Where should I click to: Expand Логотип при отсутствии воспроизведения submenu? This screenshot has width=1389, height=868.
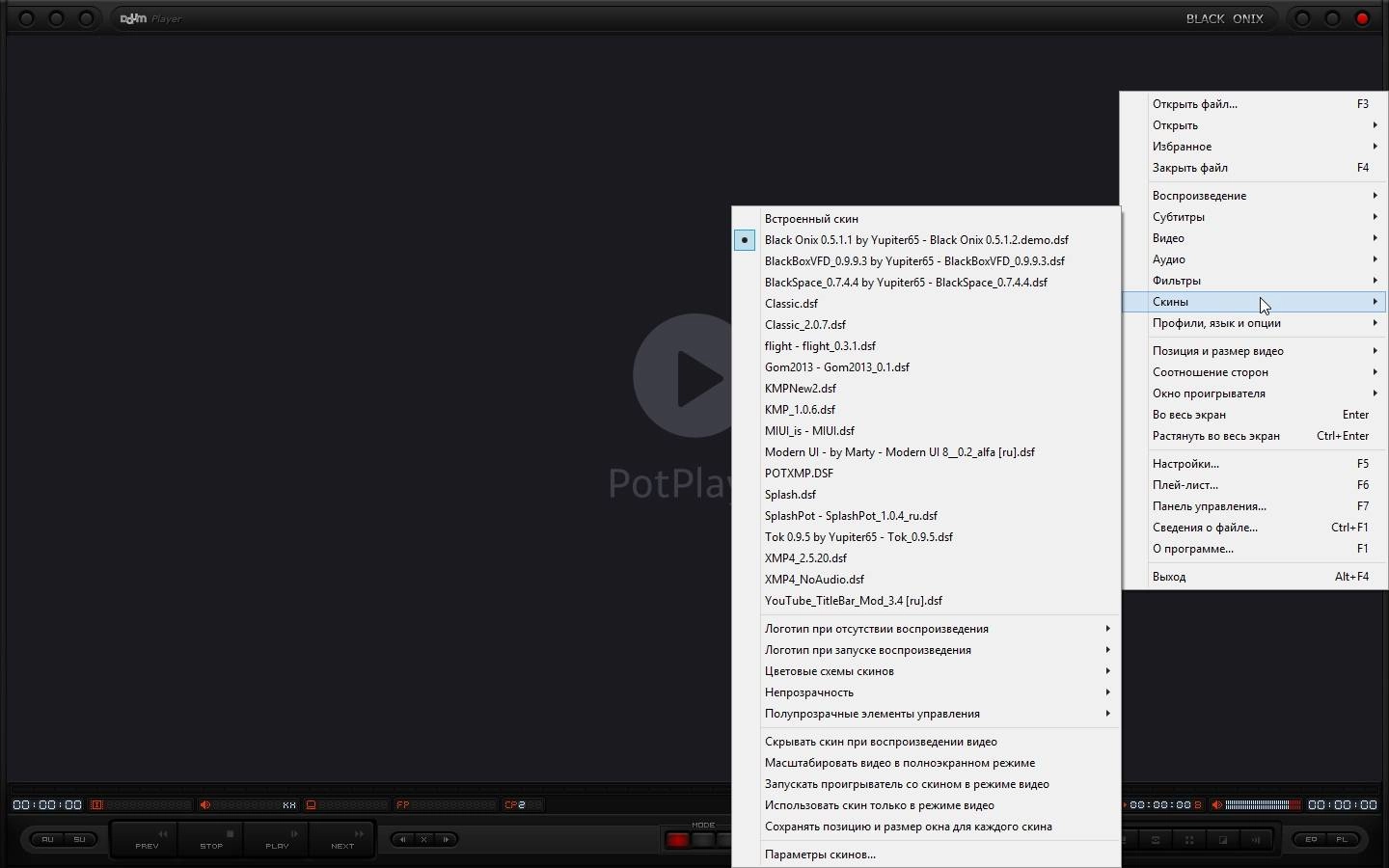(x=926, y=629)
